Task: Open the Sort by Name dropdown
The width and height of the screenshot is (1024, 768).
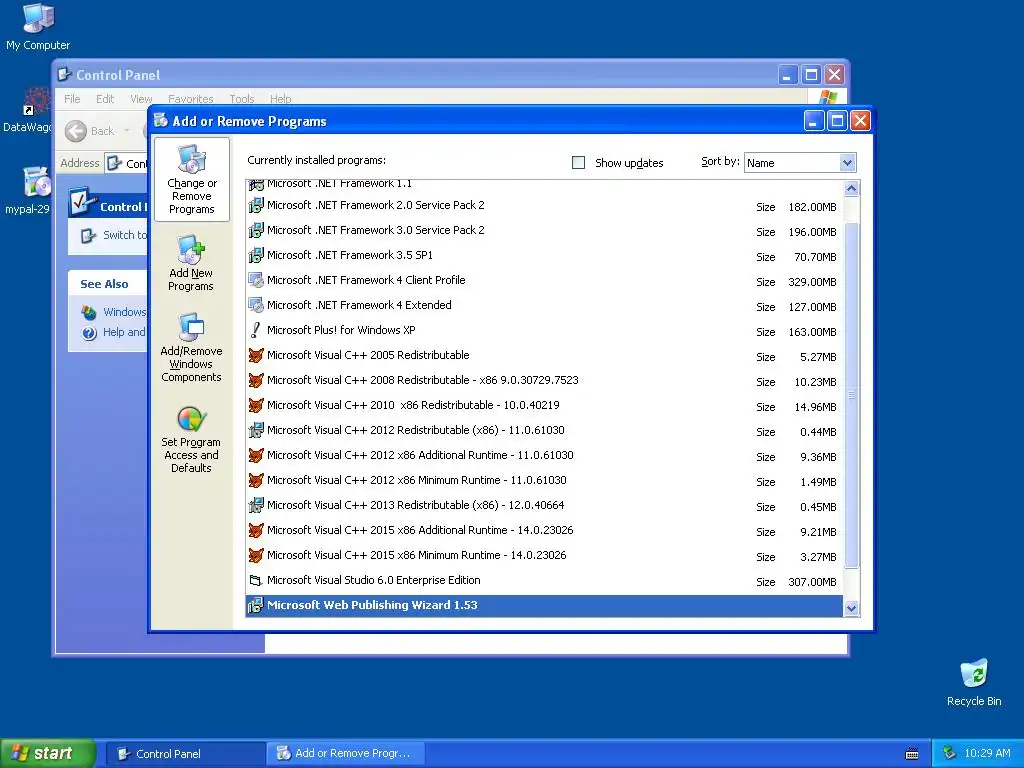Action: (847, 163)
